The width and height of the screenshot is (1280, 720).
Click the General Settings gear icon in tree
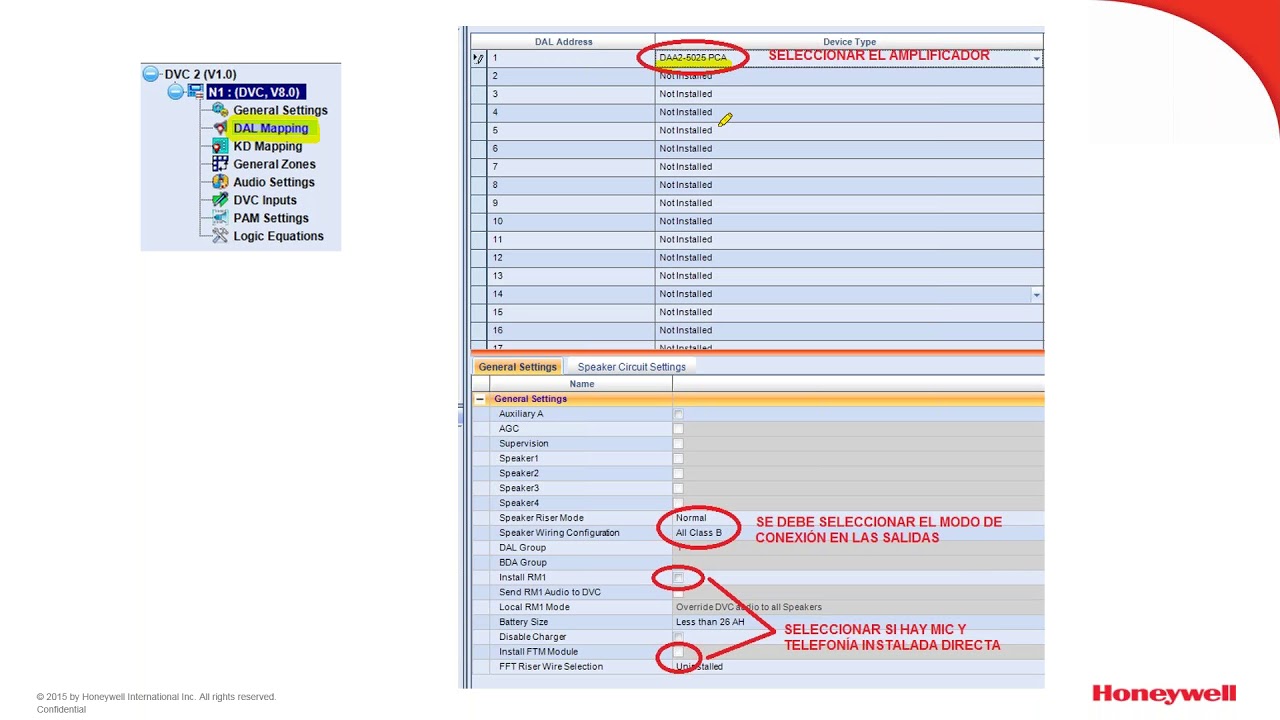(x=220, y=110)
